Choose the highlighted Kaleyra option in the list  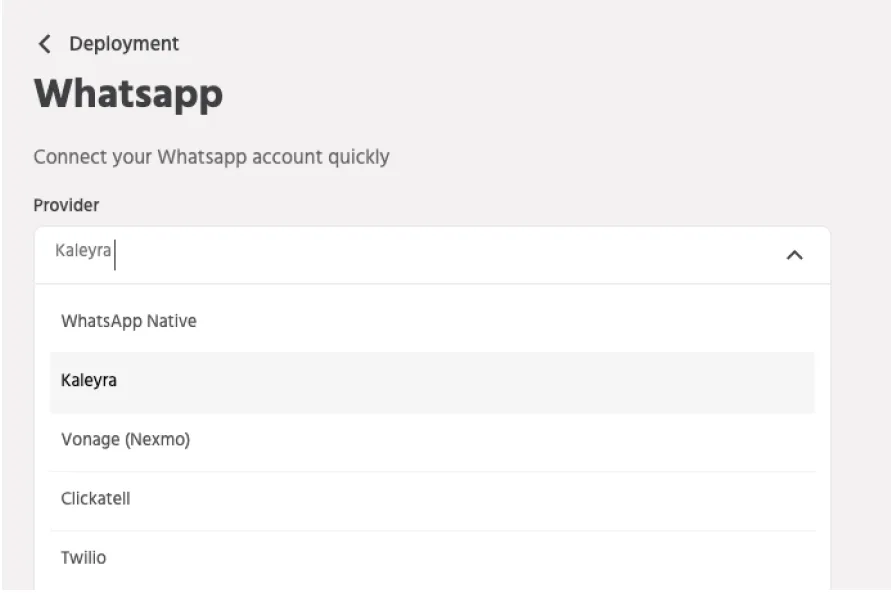point(432,382)
